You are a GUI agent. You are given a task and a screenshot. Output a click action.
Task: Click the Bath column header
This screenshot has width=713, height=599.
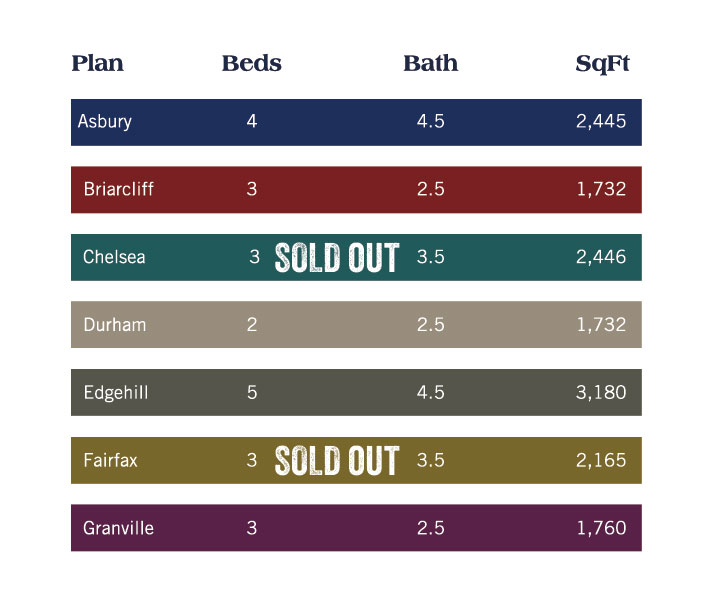(431, 63)
